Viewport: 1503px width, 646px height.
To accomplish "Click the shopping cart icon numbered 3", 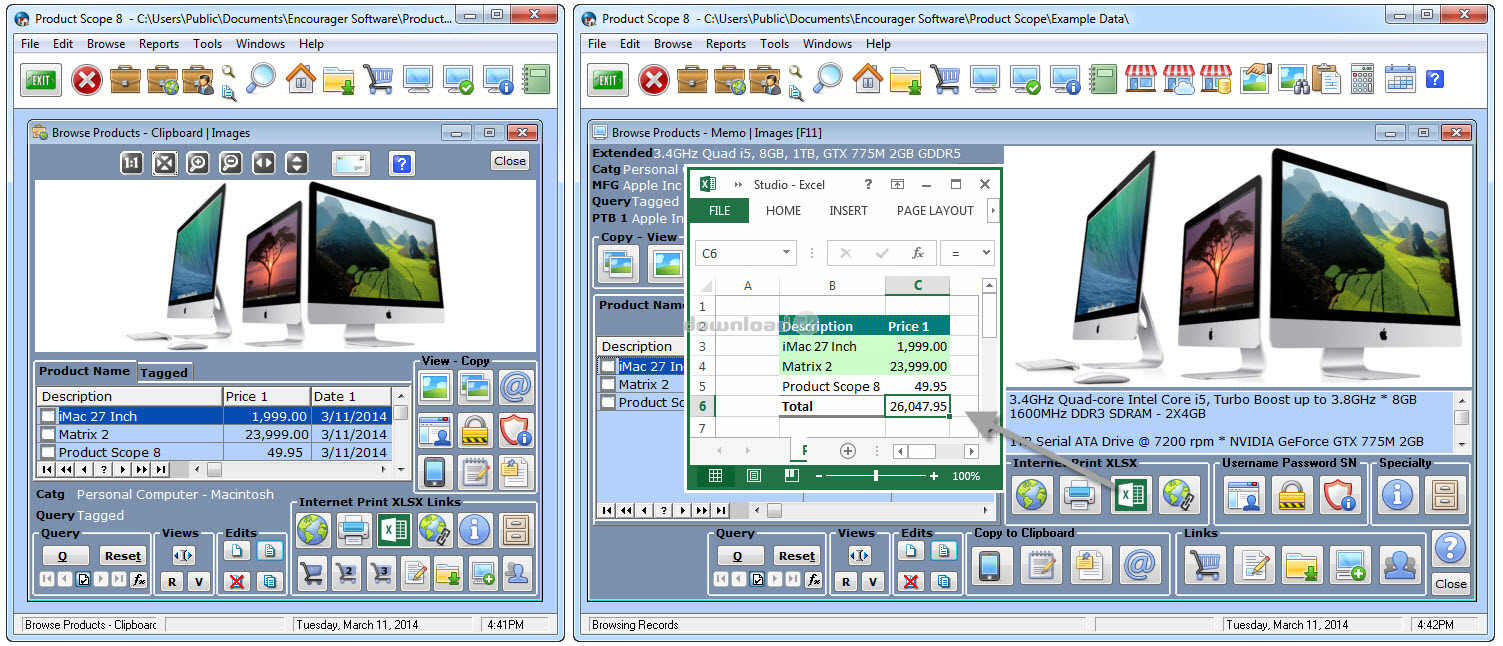I will point(381,571).
